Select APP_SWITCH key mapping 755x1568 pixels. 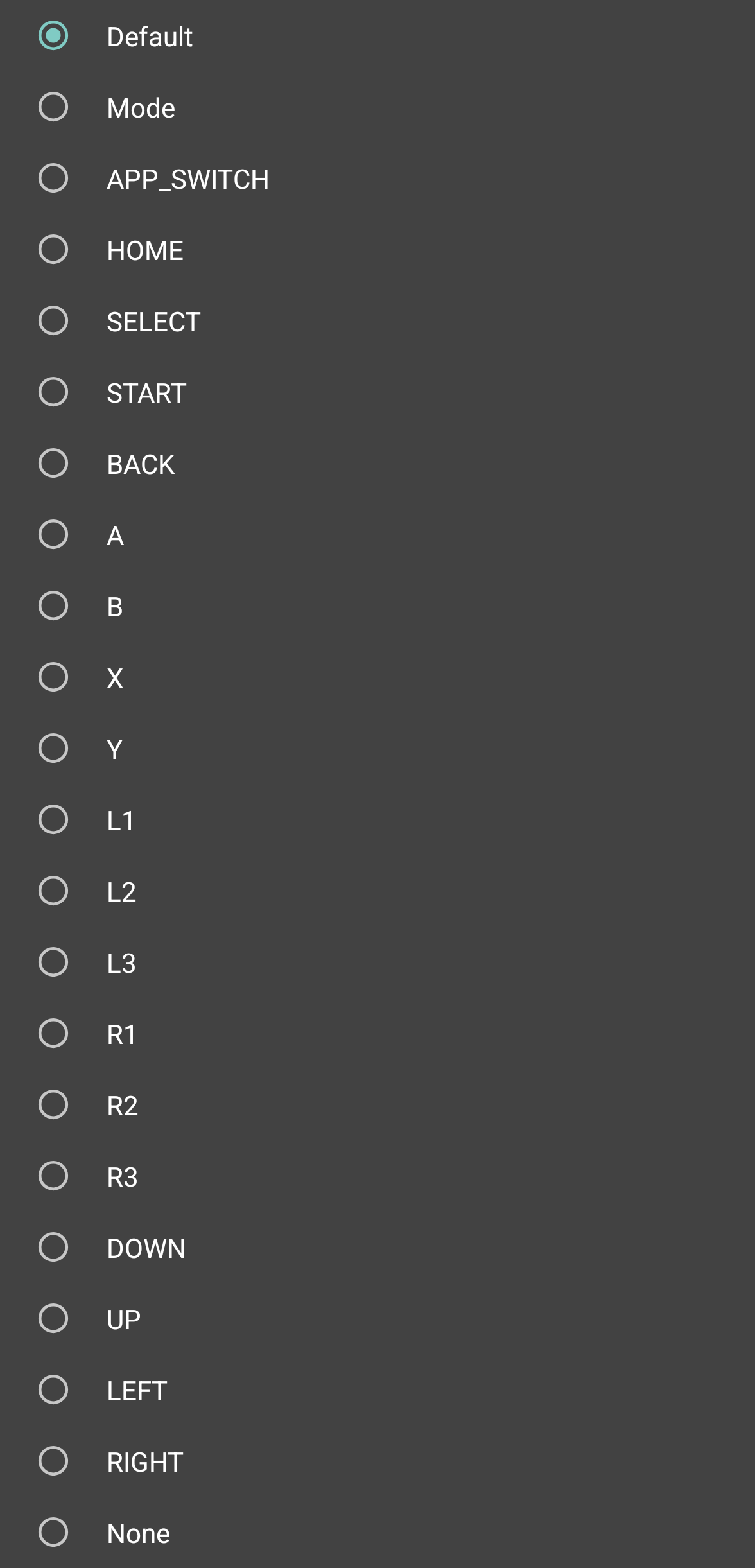click(x=53, y=179)
